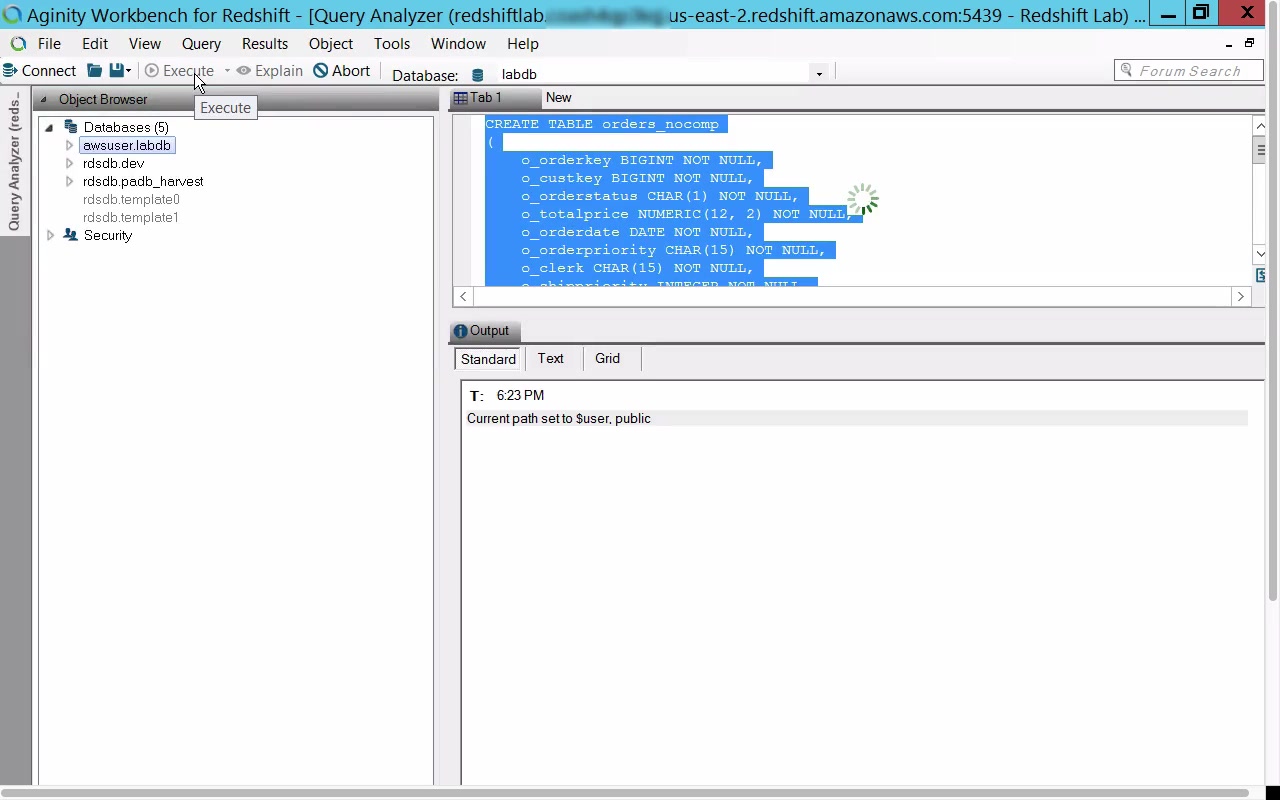
Task: Click the editor vertical scrollbar thumb
Action: [1260, 149]
